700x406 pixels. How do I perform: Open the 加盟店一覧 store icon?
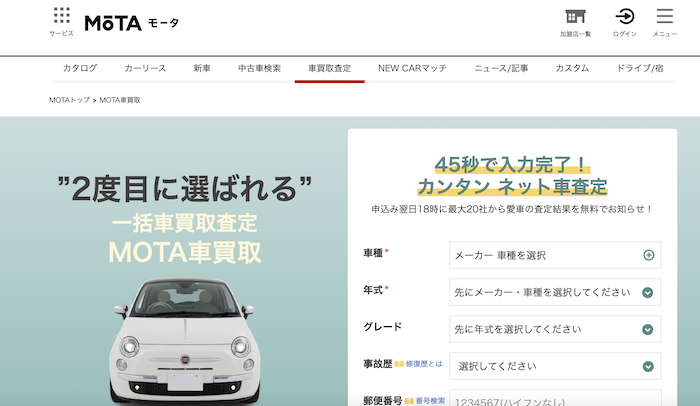pos(575,22)
